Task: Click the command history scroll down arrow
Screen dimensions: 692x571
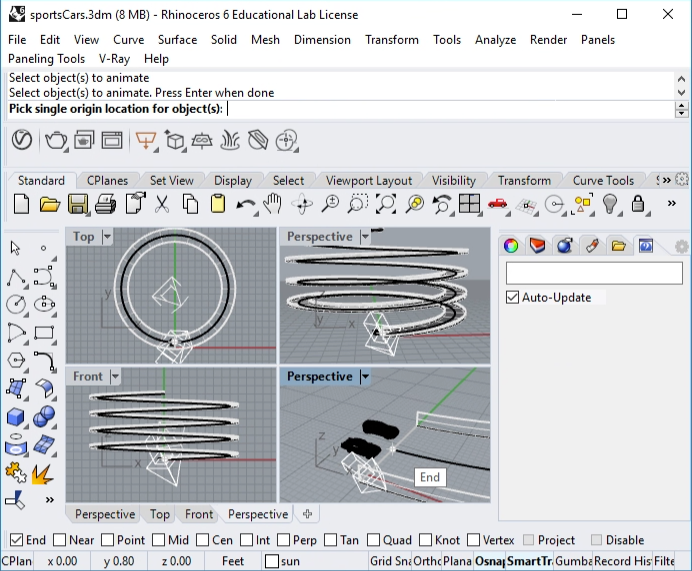Action: [x=681, y=93]
